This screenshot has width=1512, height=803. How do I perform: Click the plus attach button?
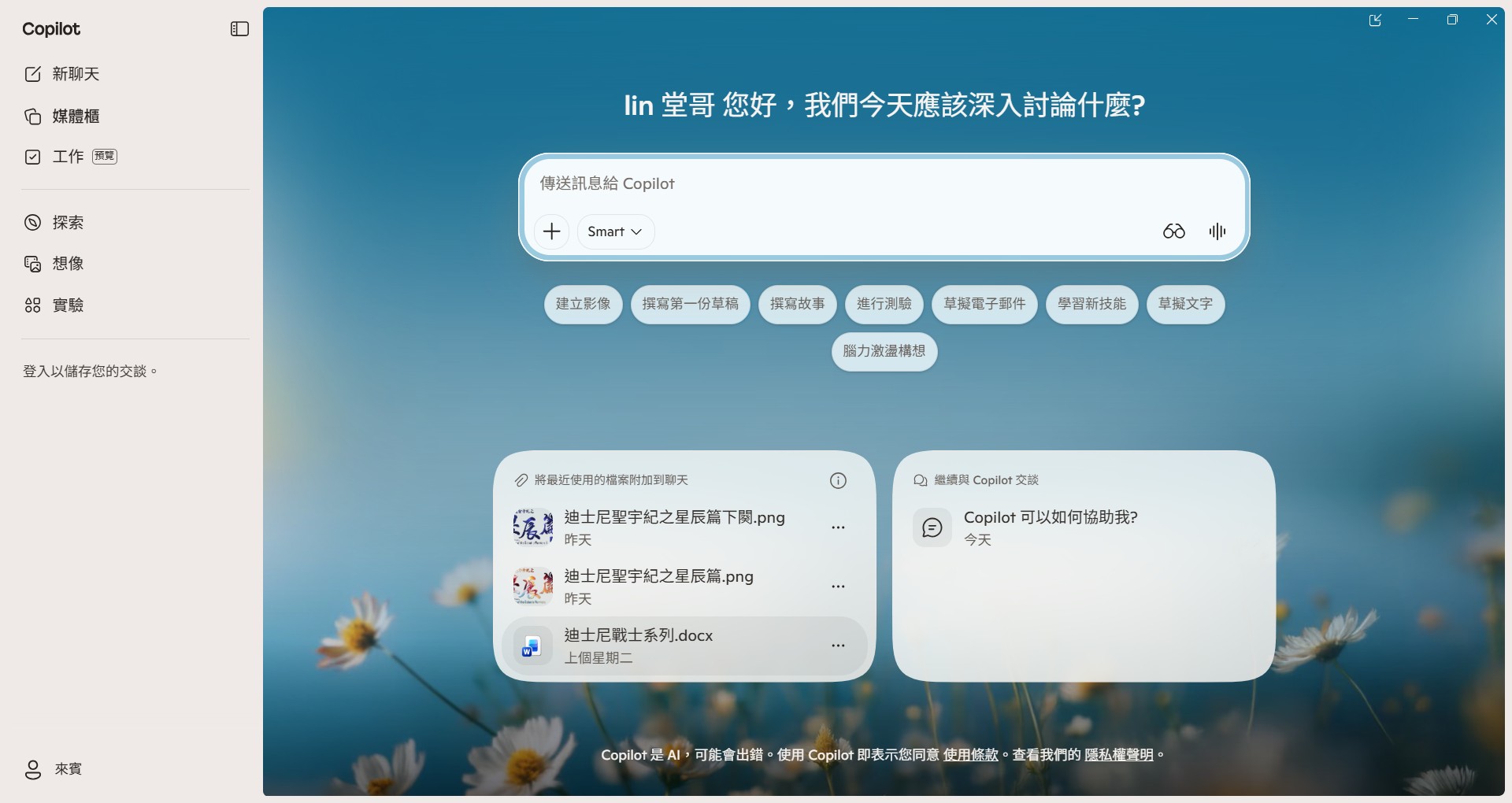[552, 231]
